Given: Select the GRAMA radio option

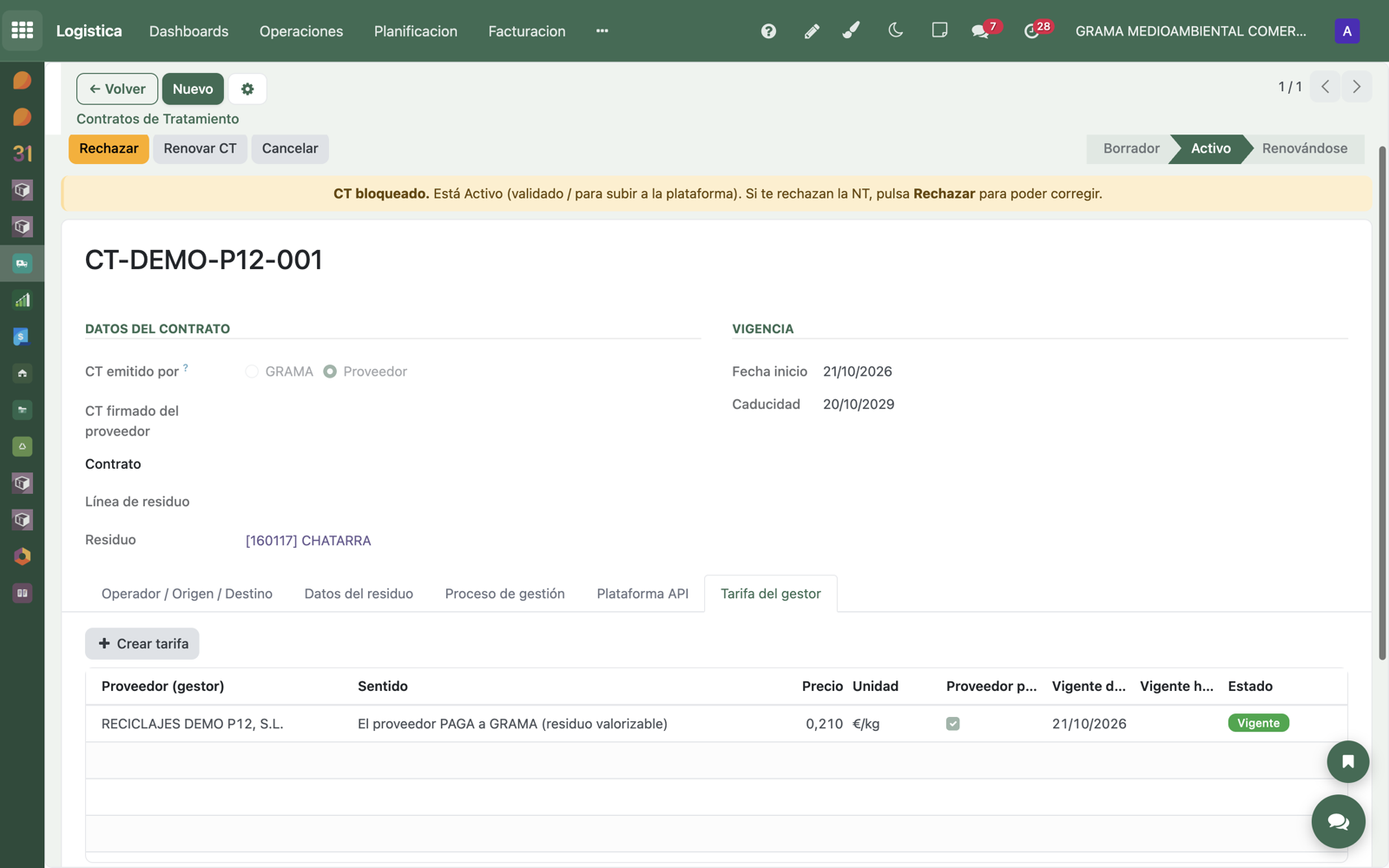Looking at the screenshot, I should click(252, 372).
